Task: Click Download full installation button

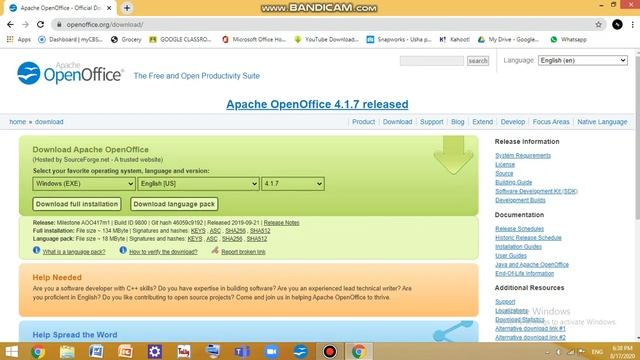Action: [x=77, y=204]
